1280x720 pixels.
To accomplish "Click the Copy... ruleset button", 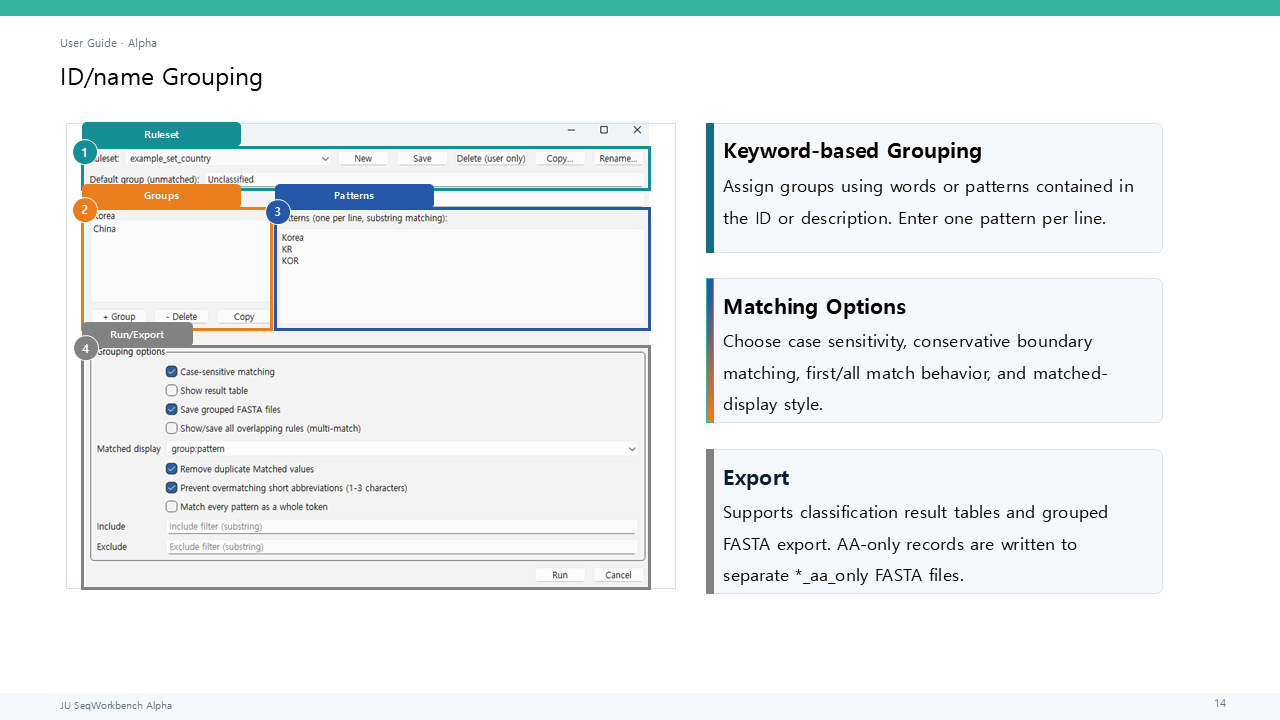I will pos(560,158).
